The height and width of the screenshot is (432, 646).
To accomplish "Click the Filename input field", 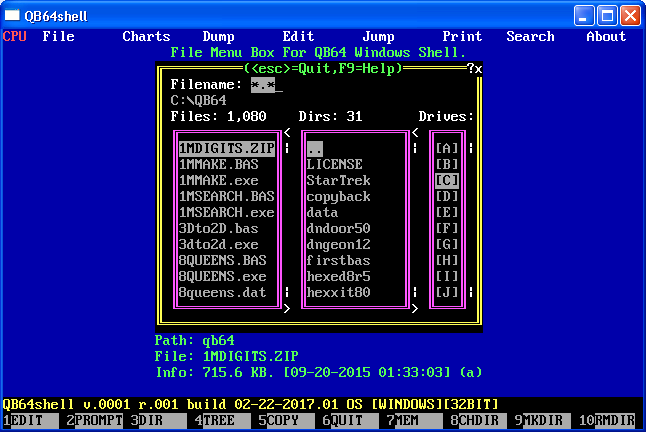I will click(266, 84).
